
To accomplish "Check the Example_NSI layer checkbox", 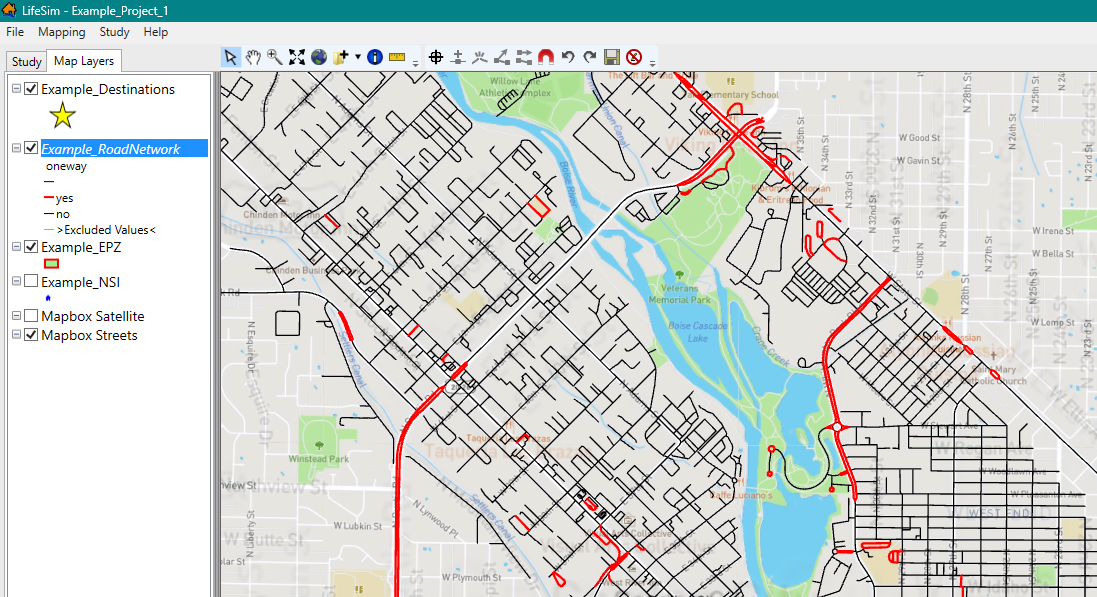I will [x=30, y=281].
